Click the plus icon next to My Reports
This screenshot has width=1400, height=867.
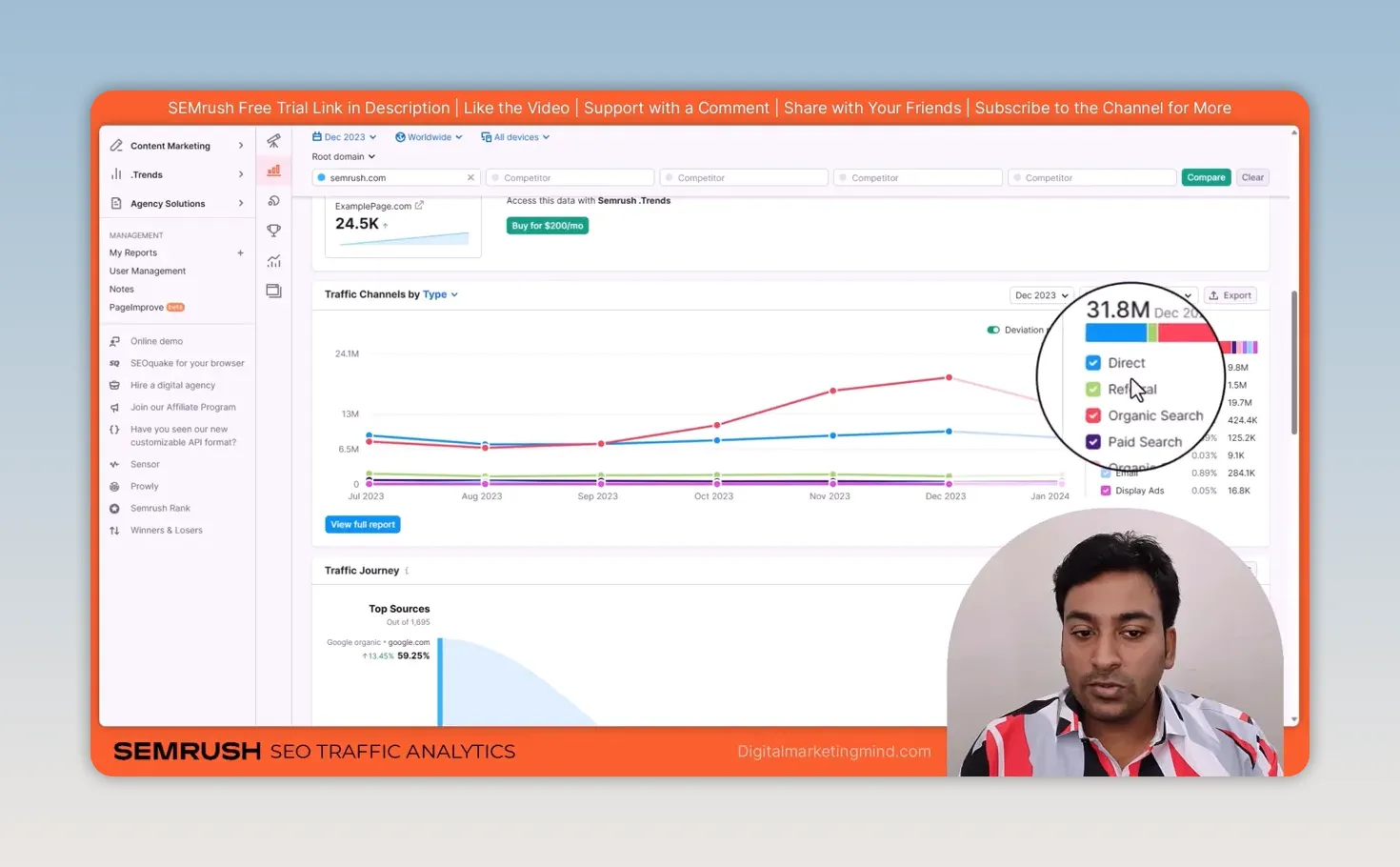click(240, 253)
